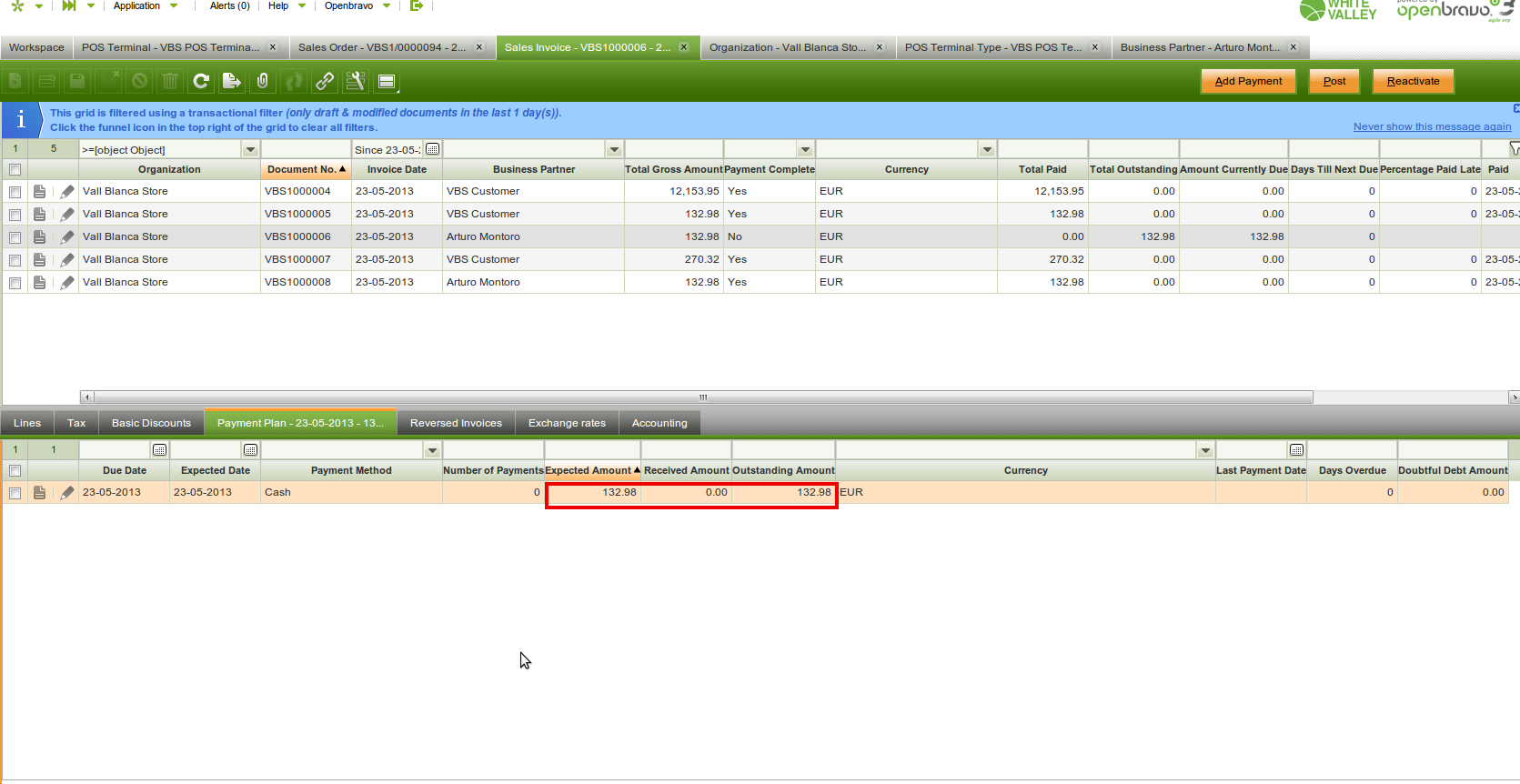
Task: Click the Refresh toolbar icon
Action: click(201, 82)
